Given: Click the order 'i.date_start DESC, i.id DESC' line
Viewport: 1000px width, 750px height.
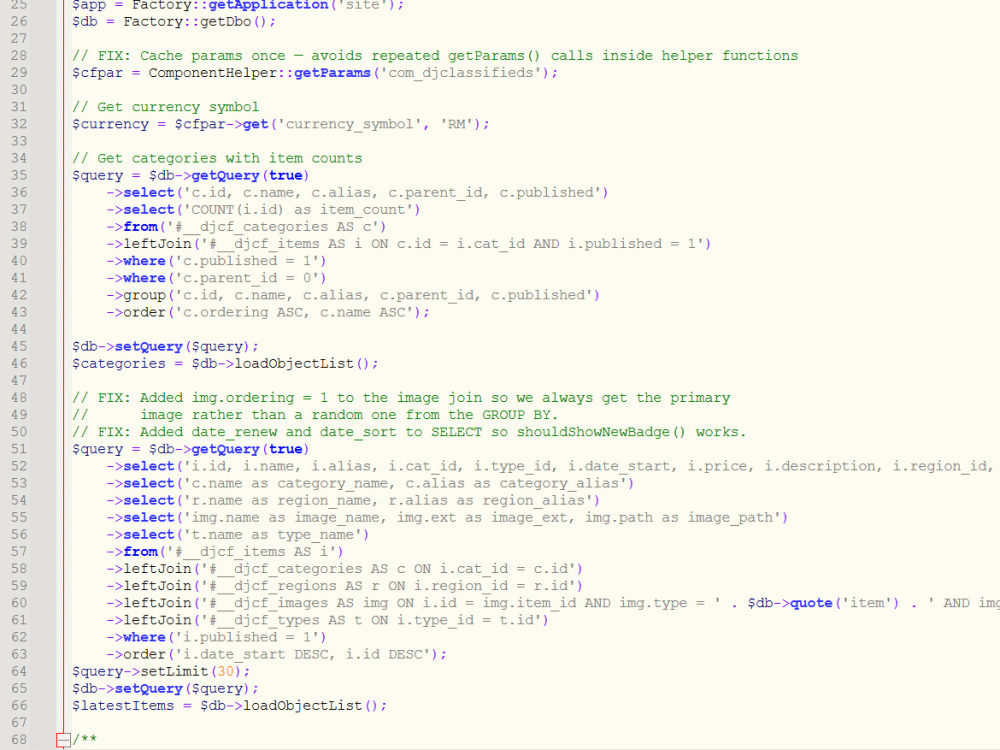Looking at the screenshot, I should (276, 654).
